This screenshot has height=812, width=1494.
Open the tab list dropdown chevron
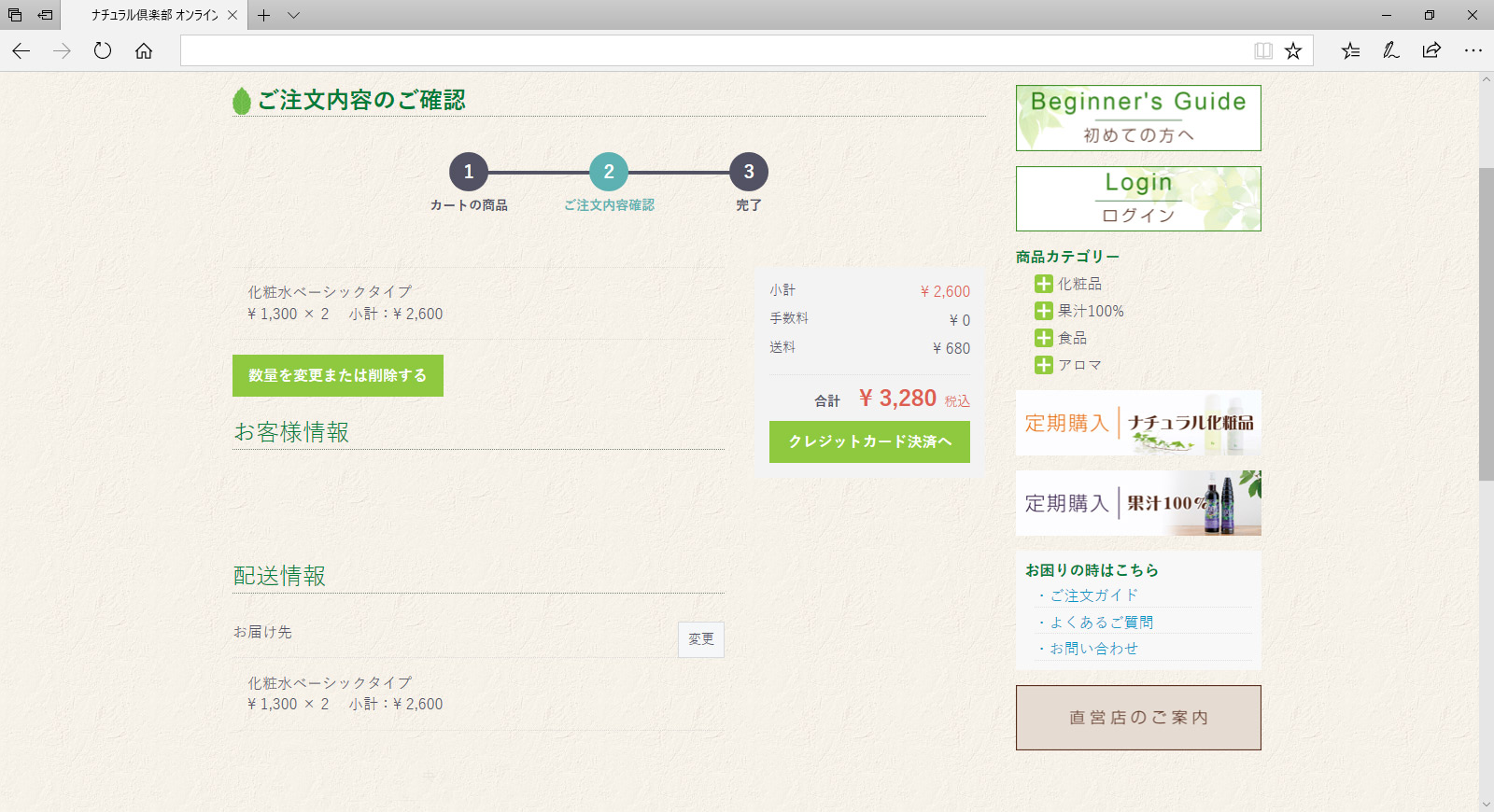[293, 15]
